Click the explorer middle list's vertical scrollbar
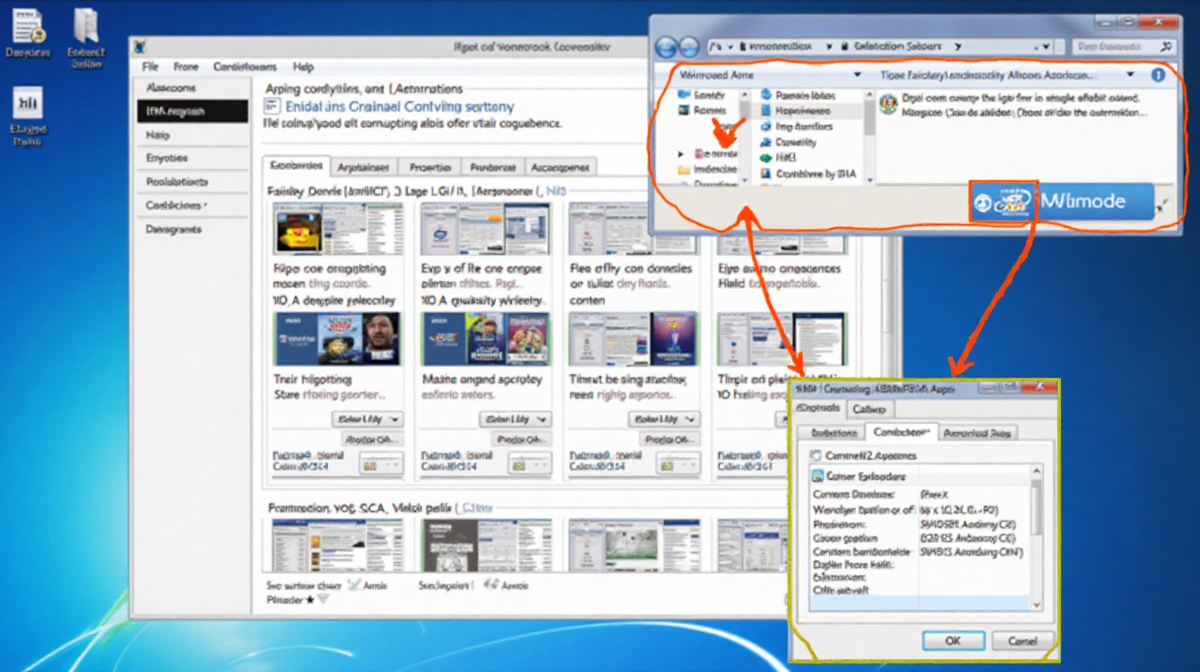Viewport: 1200px width, 672px height. click(868, 135)
